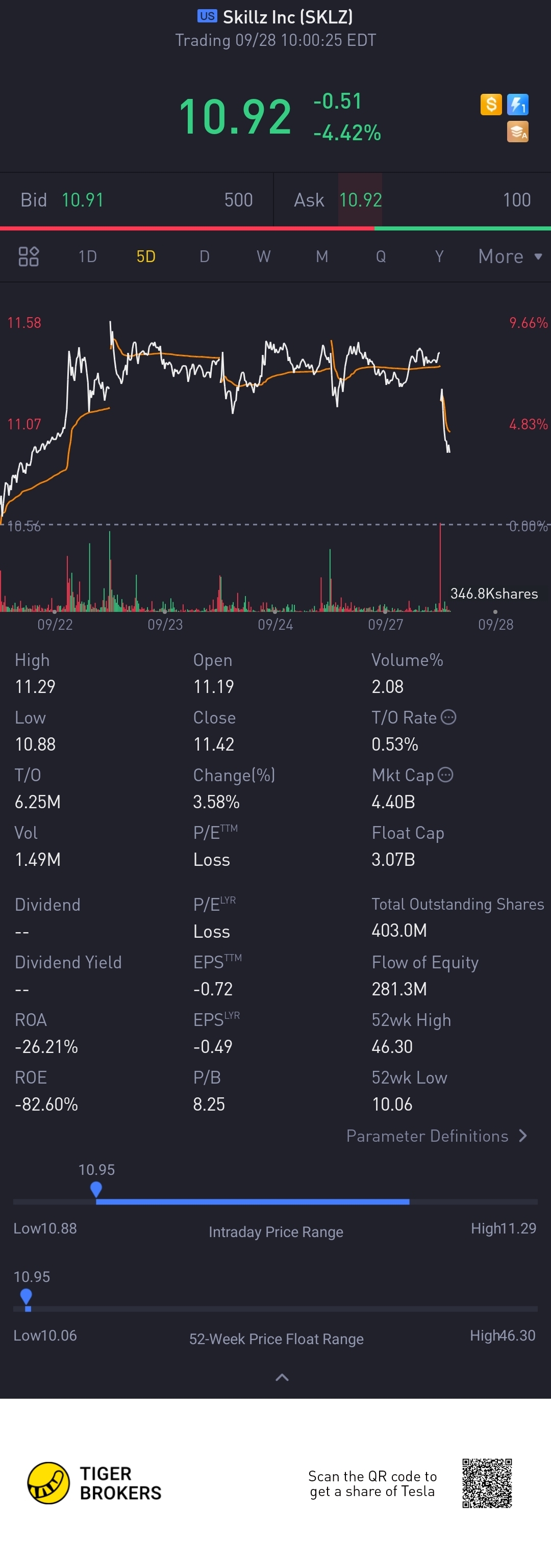Tap the 52-Week Price Float Range marker

click(26, 1297)
